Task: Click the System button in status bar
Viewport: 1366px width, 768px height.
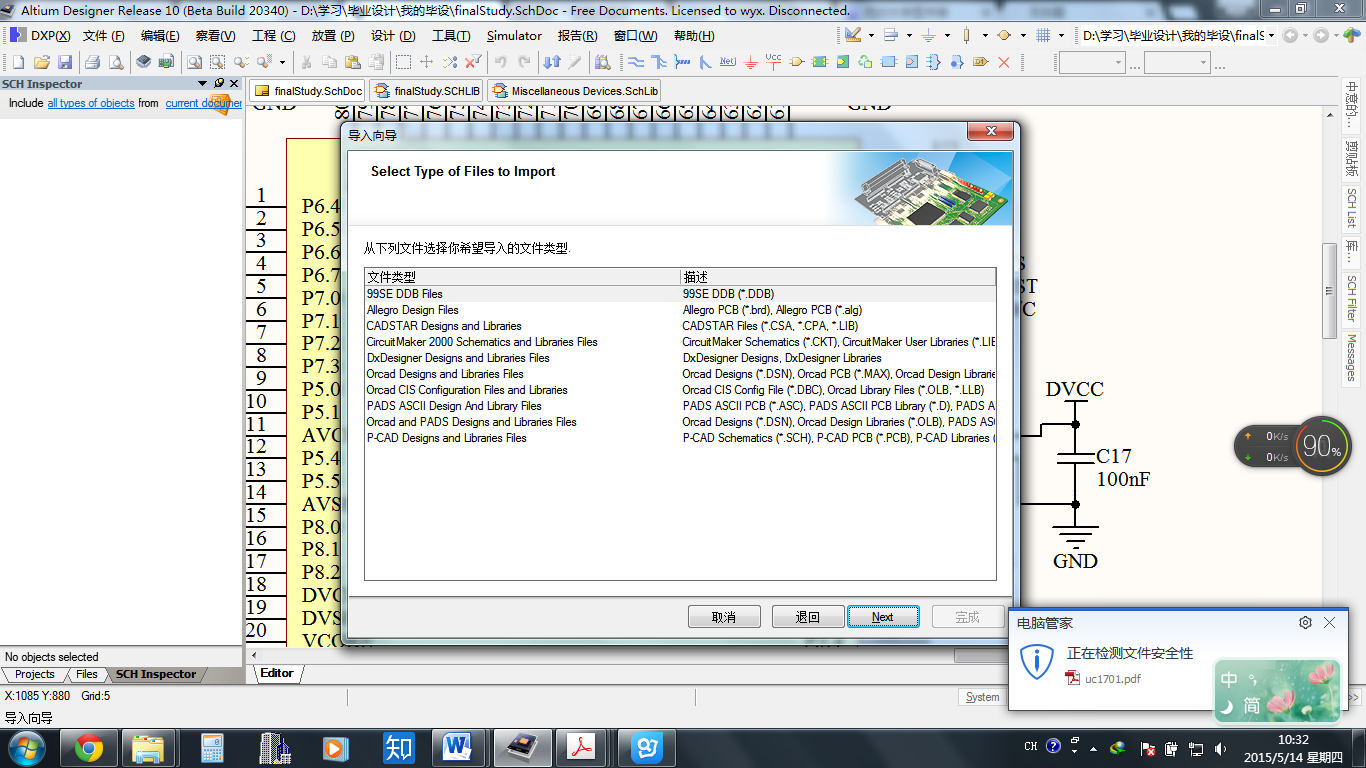Action: (982, 697)
